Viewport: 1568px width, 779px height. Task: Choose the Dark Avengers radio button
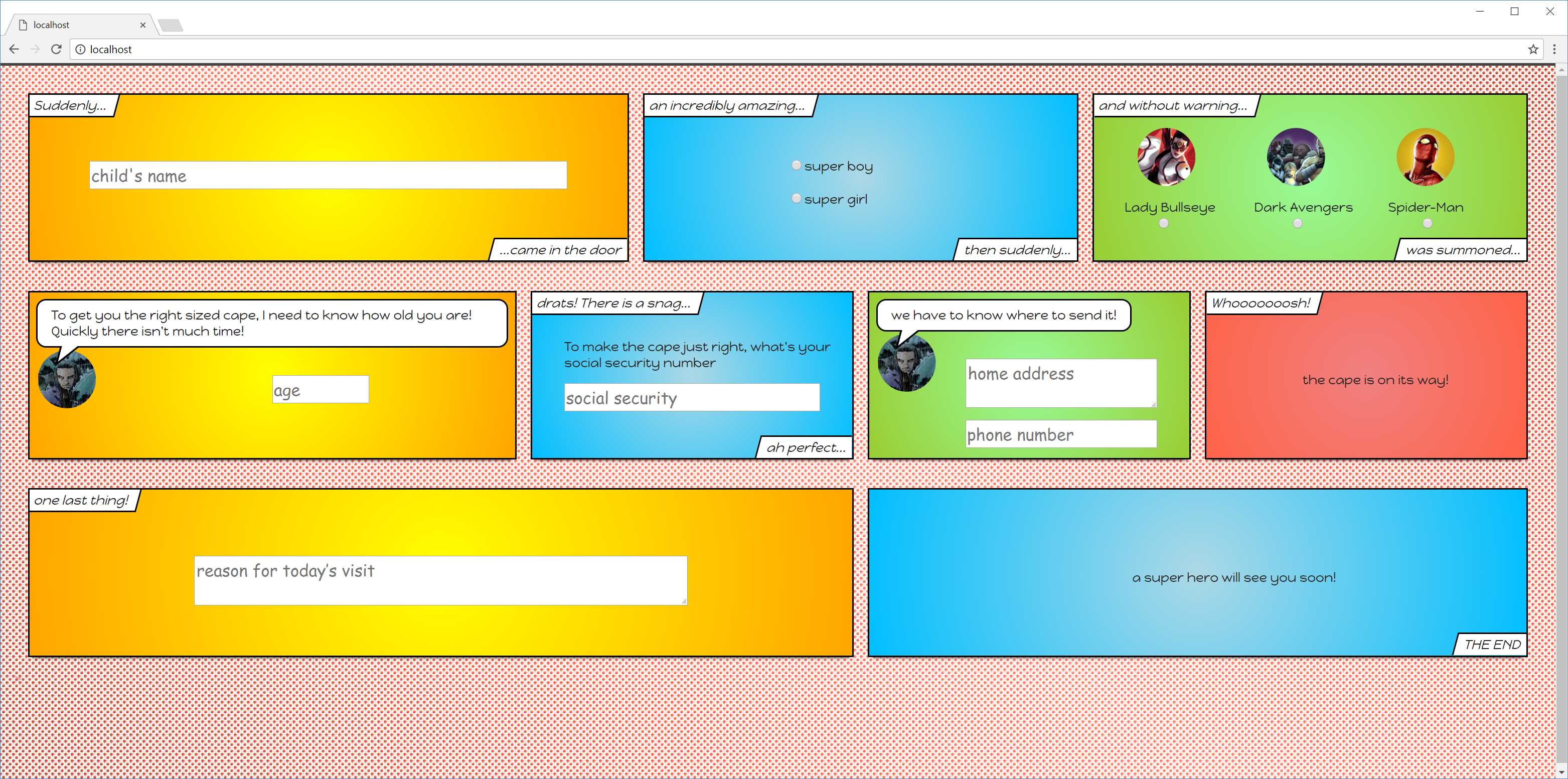(x=1297, y=223)
